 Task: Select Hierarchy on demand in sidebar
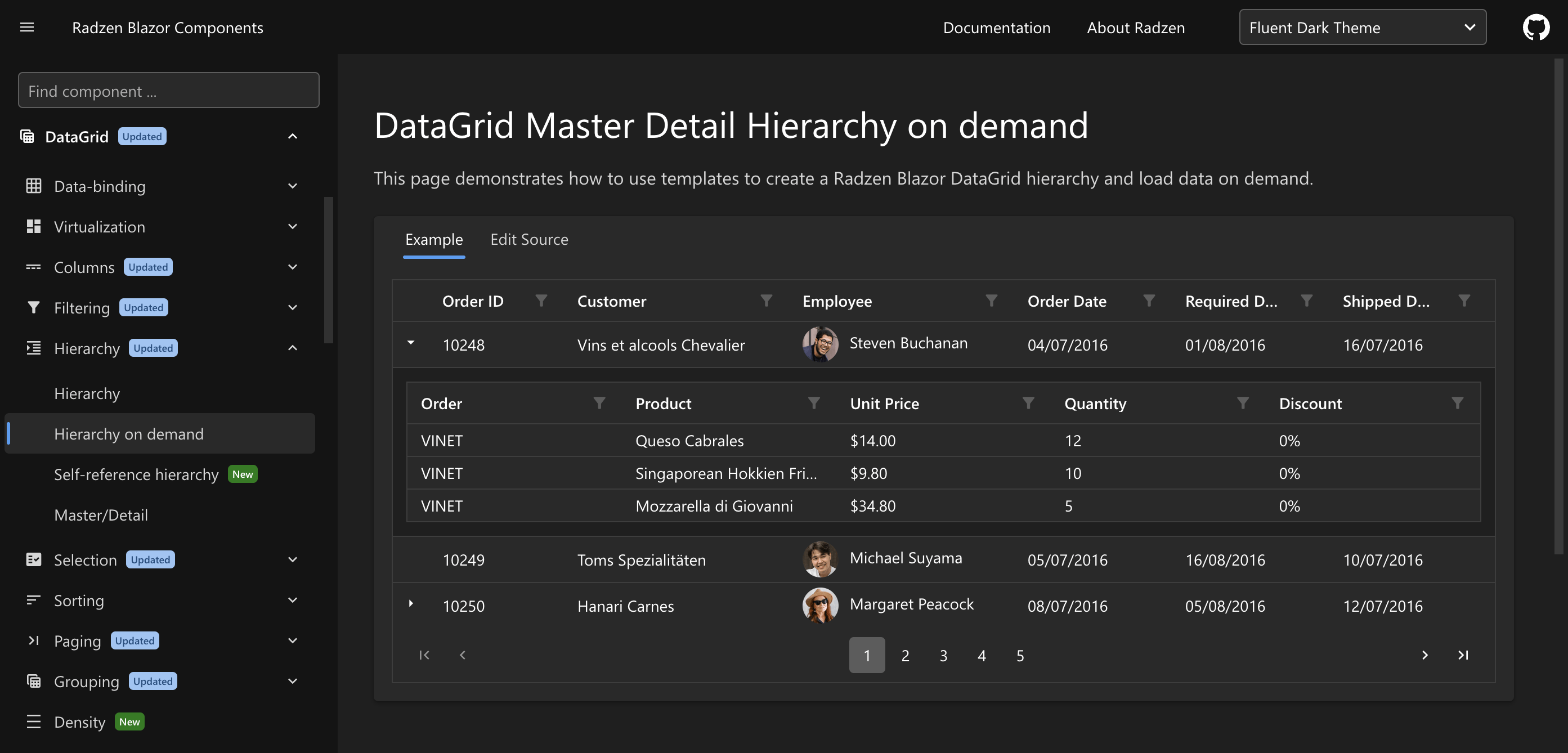tap(159, 433)
